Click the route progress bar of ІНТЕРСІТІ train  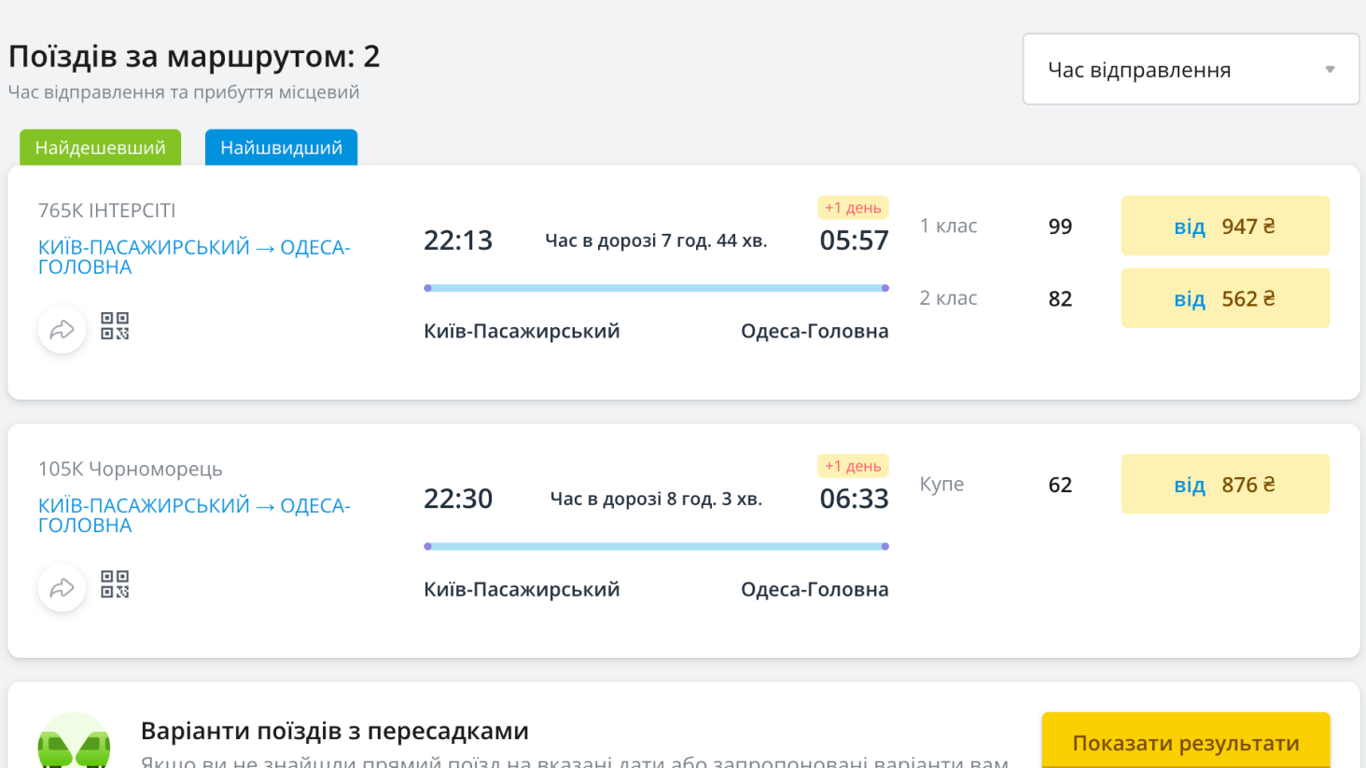coord(656,288)
